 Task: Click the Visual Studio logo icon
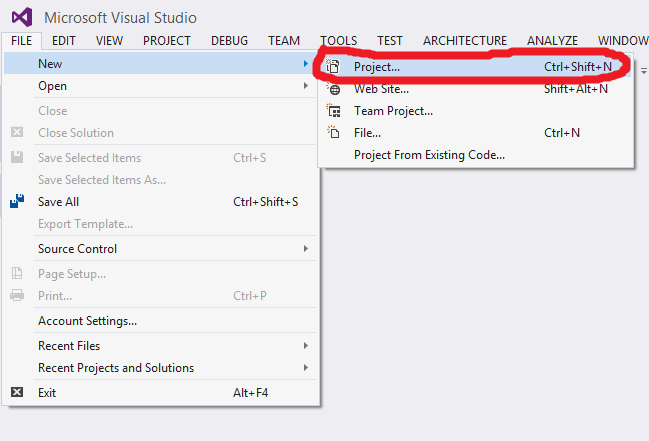(22, 17)
